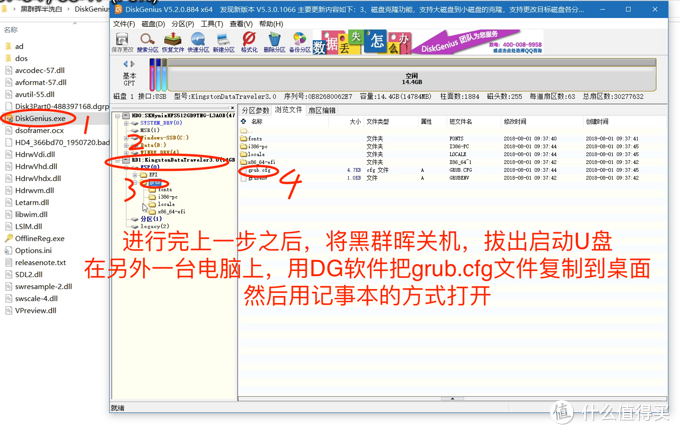This screenshot has width=680, height=435.
Task: Switch to the 扇区编辑 tab
Action: (322, 111)
